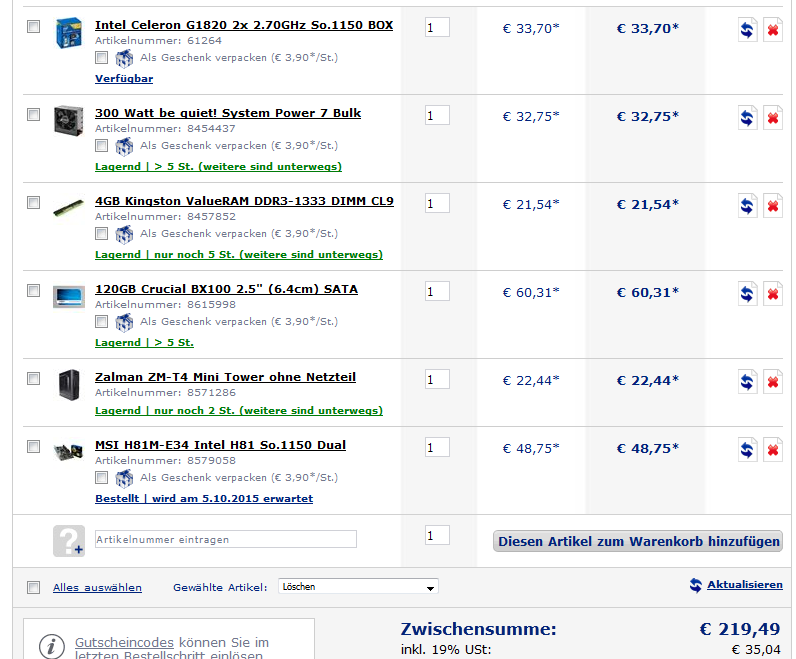
Task: Click Bestellt wird am 5.10.2015 erwartet link
Action: pos(204,499)
